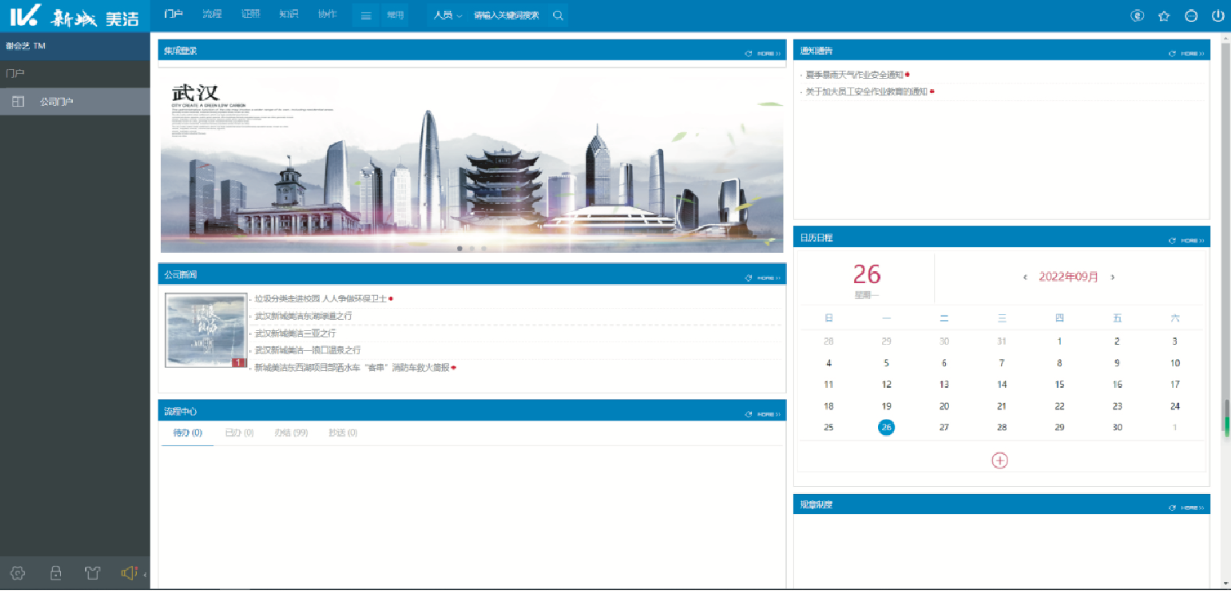This screenshot has height=591, width=1231.
Task: Click the search magnifier icon
Action: click(558, 16)
